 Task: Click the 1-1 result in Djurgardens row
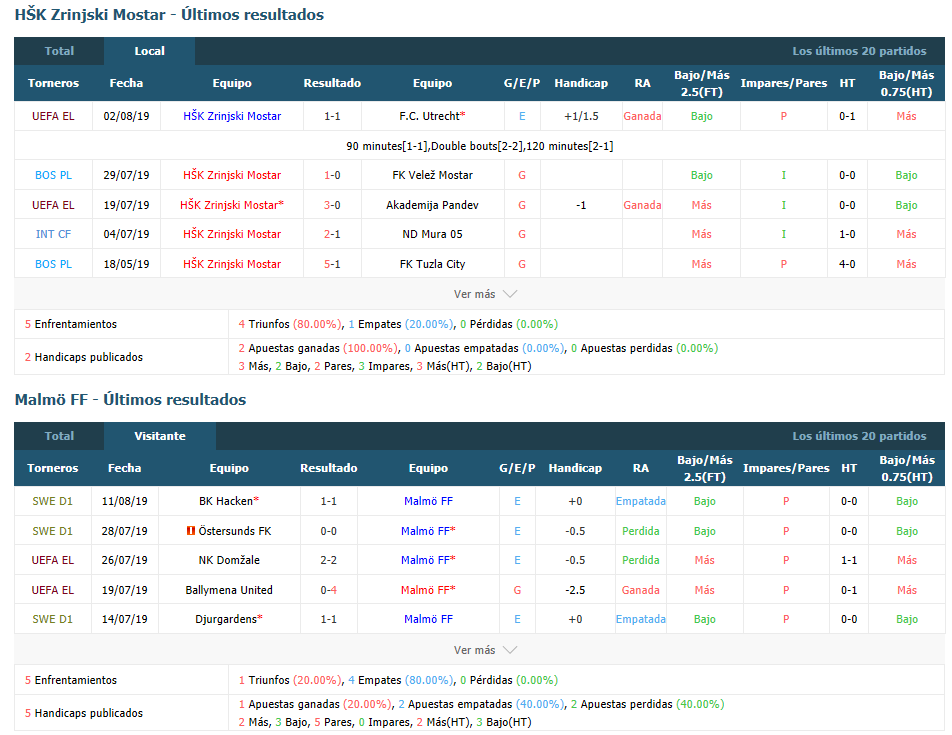[328, 619]
